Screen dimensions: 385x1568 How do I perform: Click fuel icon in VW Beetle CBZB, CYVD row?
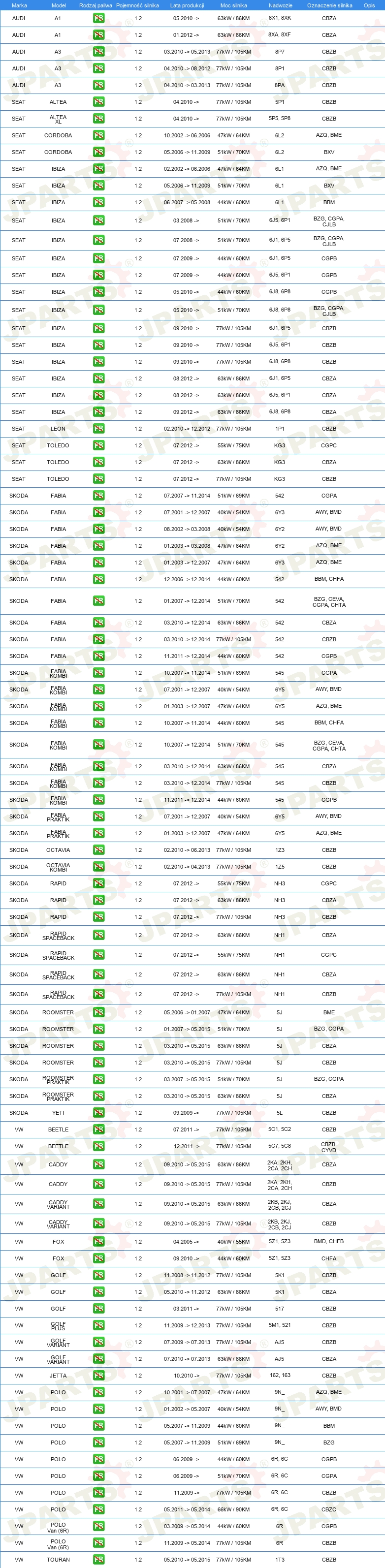click(98, 1146)
